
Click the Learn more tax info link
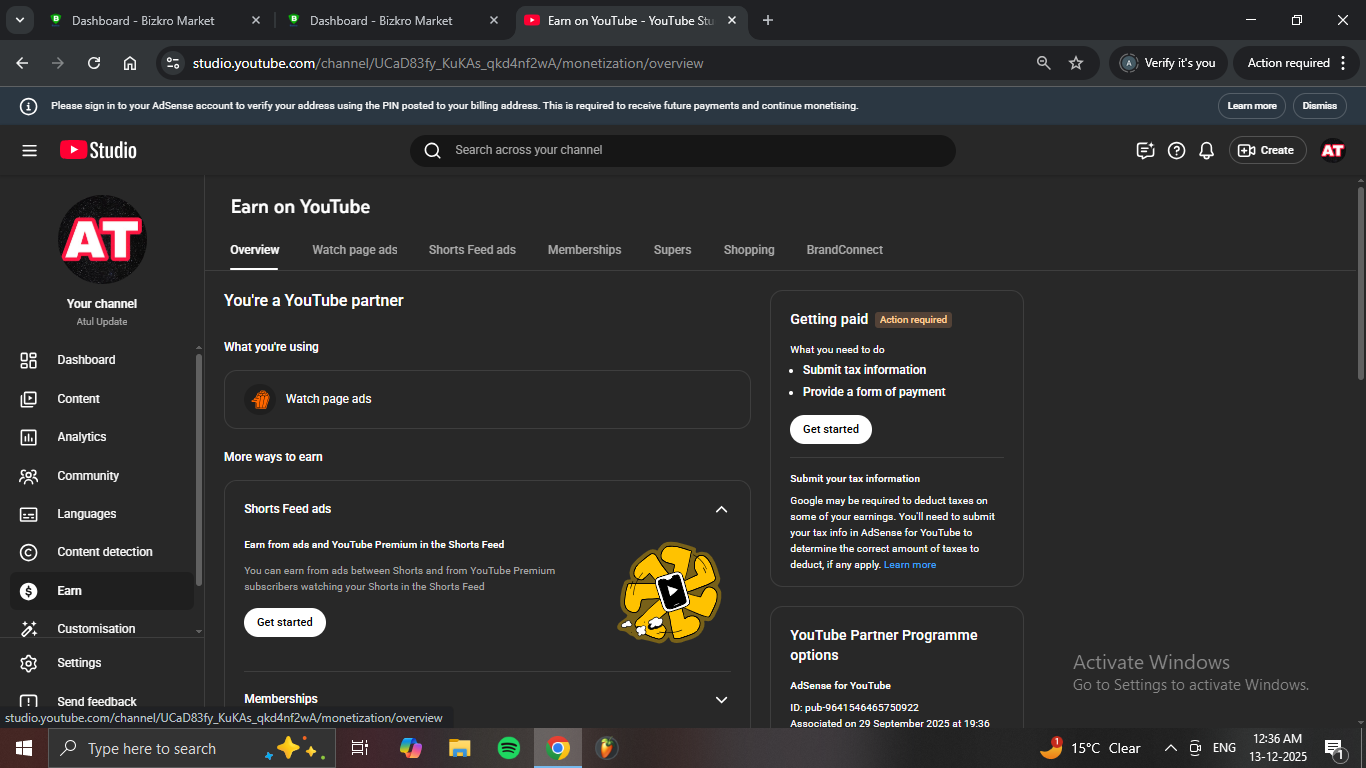click(910, 565)
